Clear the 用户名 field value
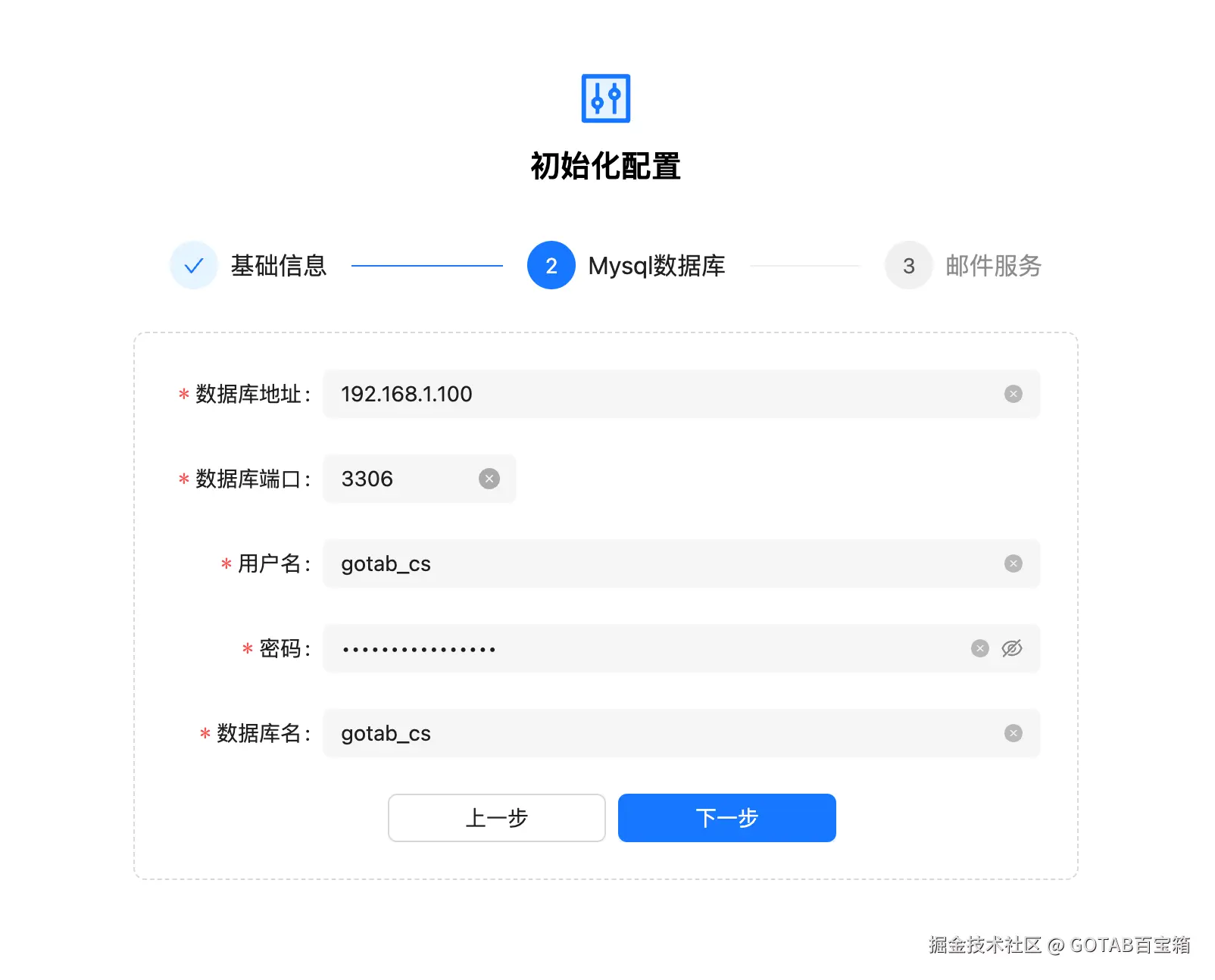This screenshot has height=980, width=1215. click(x=1013, y=563)
